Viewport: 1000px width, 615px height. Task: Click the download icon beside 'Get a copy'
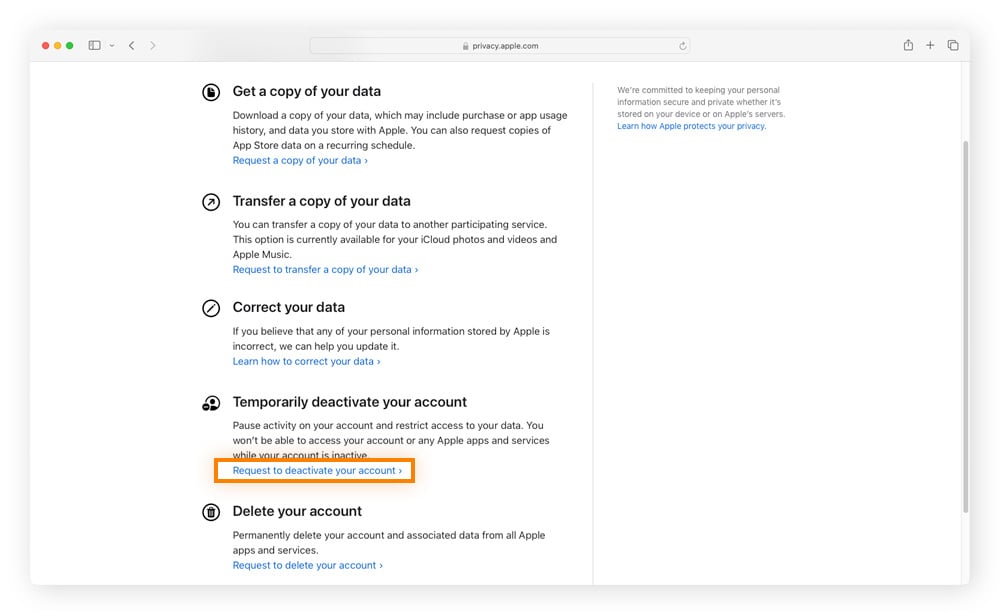click(211, 92)
